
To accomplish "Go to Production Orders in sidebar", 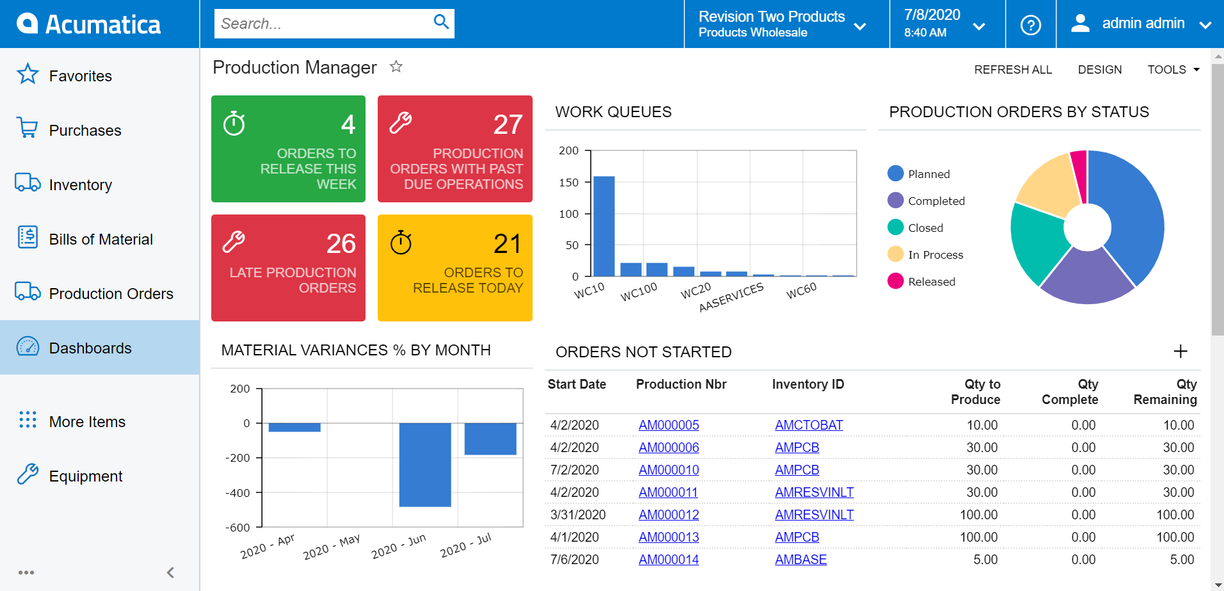I will pyautogui.click(x=111, y=294).
